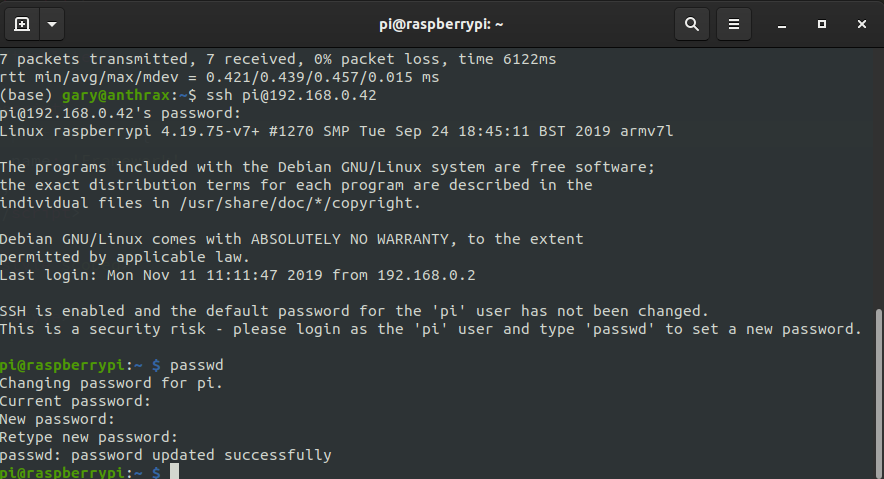Open the hamburger menu

point(733,24)
